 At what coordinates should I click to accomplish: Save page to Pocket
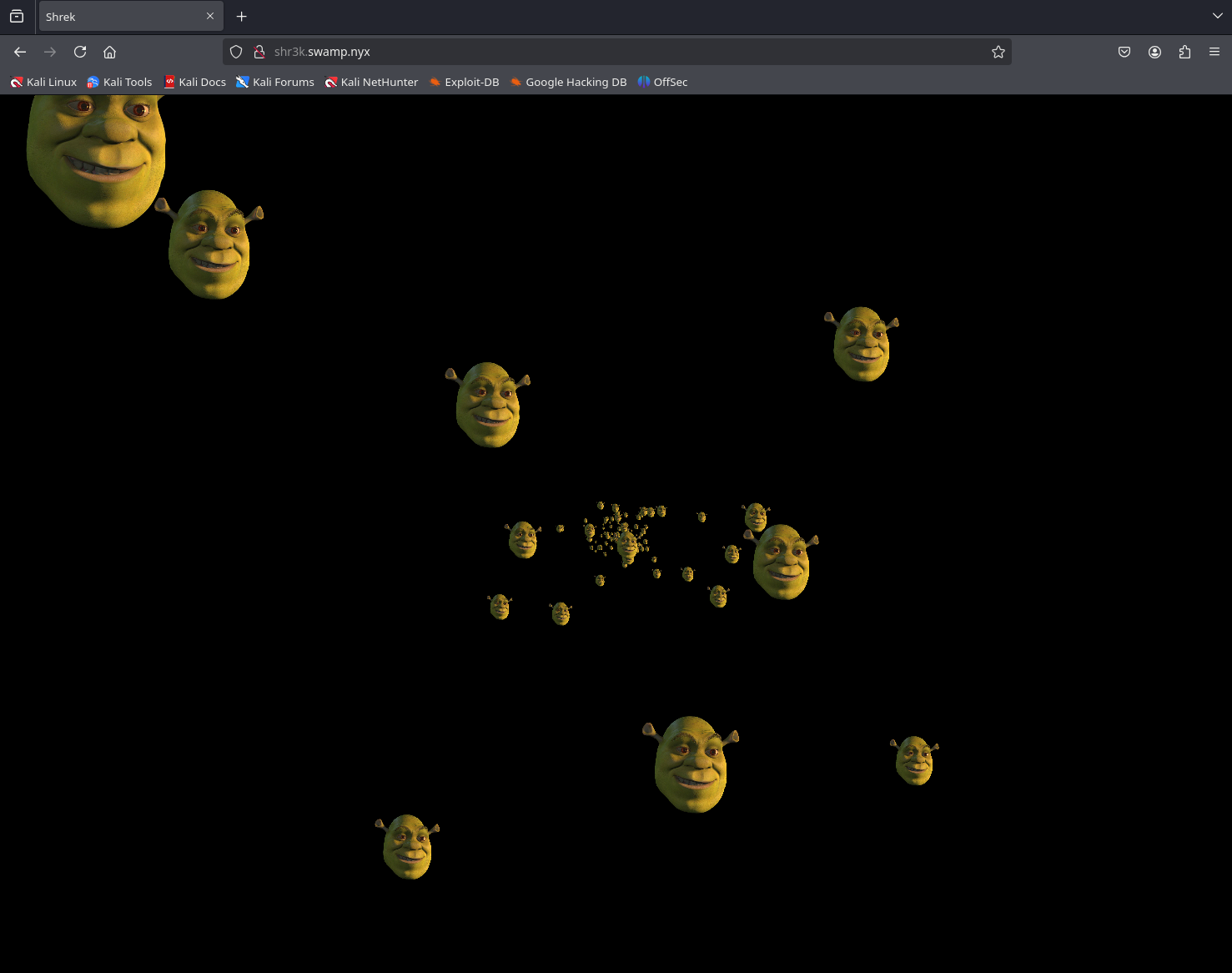1124,52
